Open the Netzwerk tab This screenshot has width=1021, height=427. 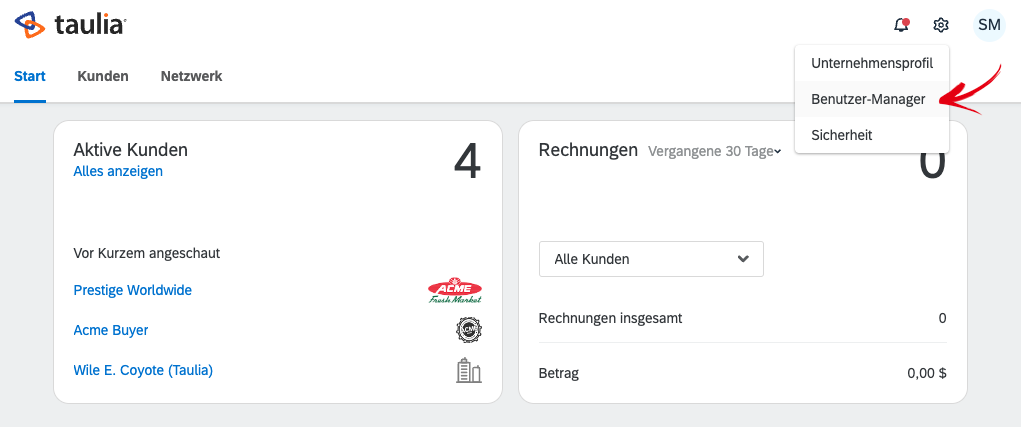click(x=191, y=76)
